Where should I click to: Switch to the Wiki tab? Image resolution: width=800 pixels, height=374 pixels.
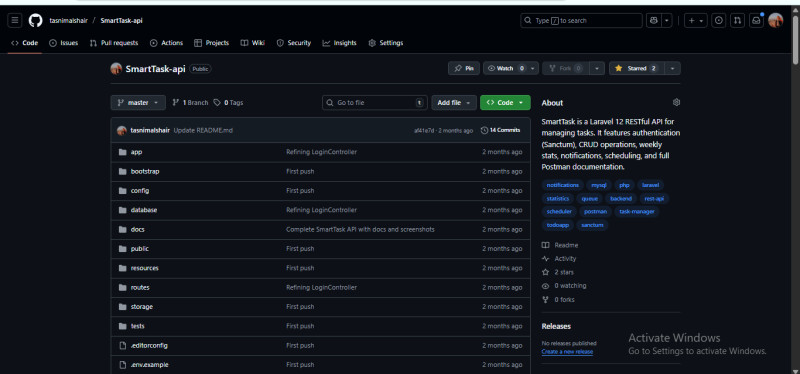coord(253,43)
